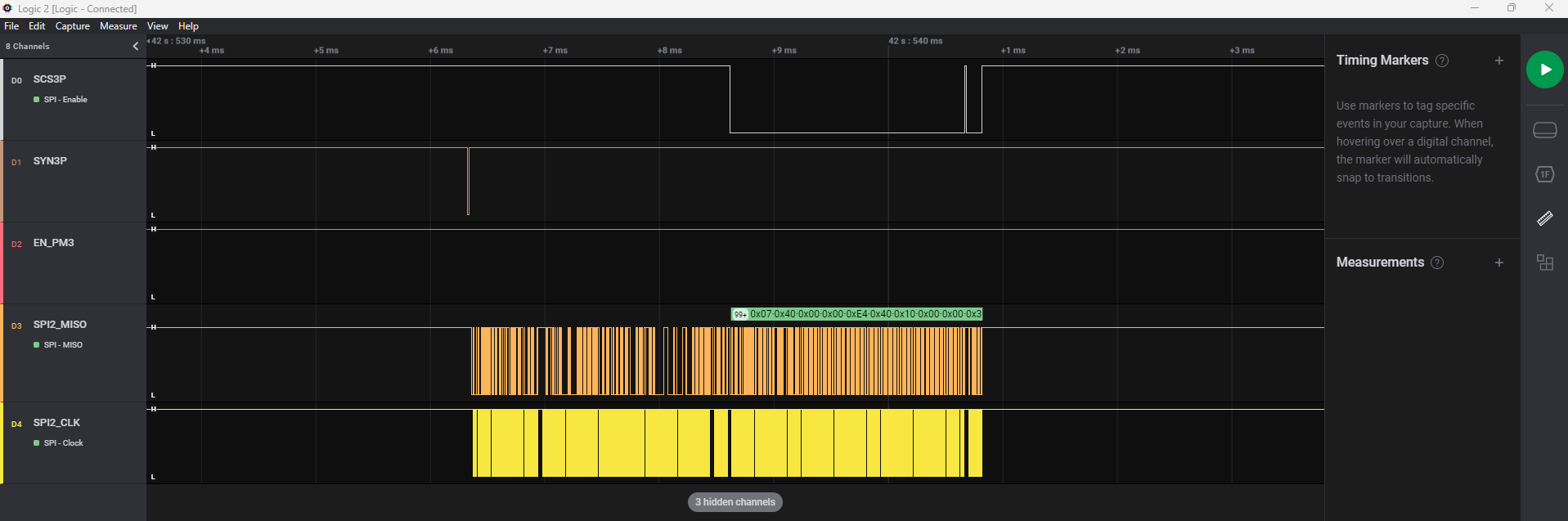The width and height of the screenshot is (1568, 521).
Task: Open the Analyzers panel icon
Action: click(1544, 174)
